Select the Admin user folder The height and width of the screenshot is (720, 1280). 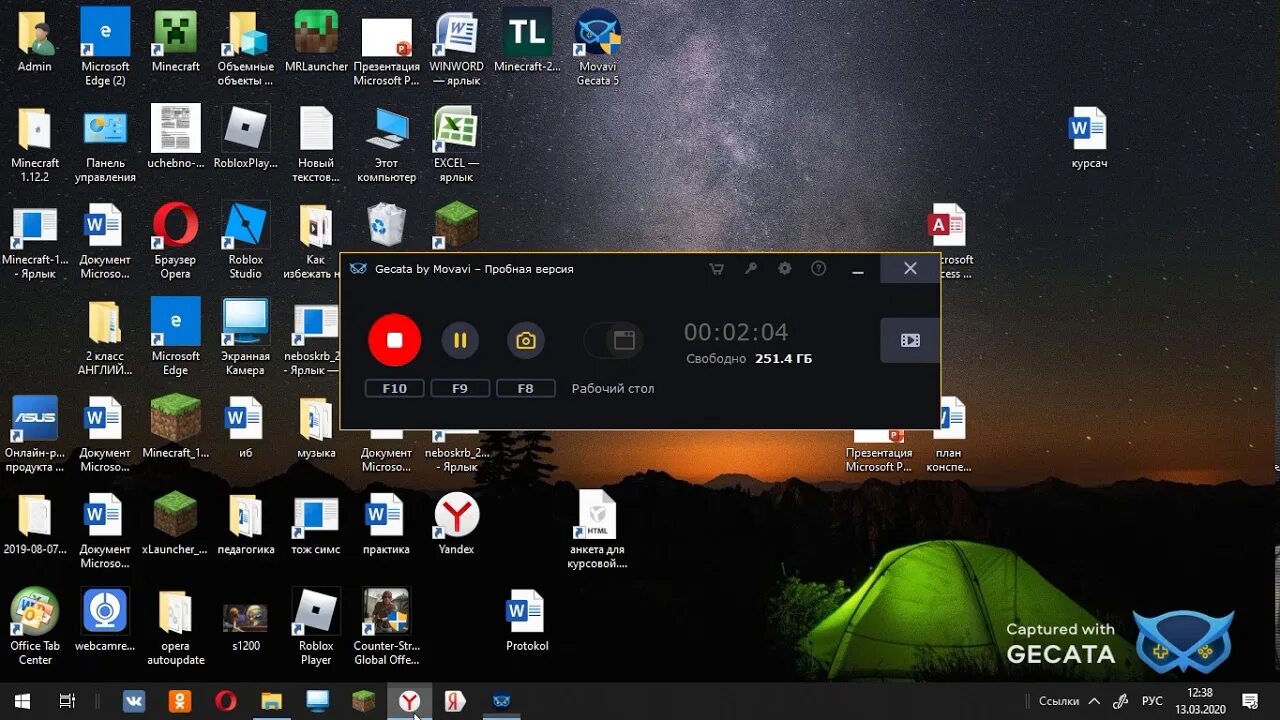[x=35, y=41]
